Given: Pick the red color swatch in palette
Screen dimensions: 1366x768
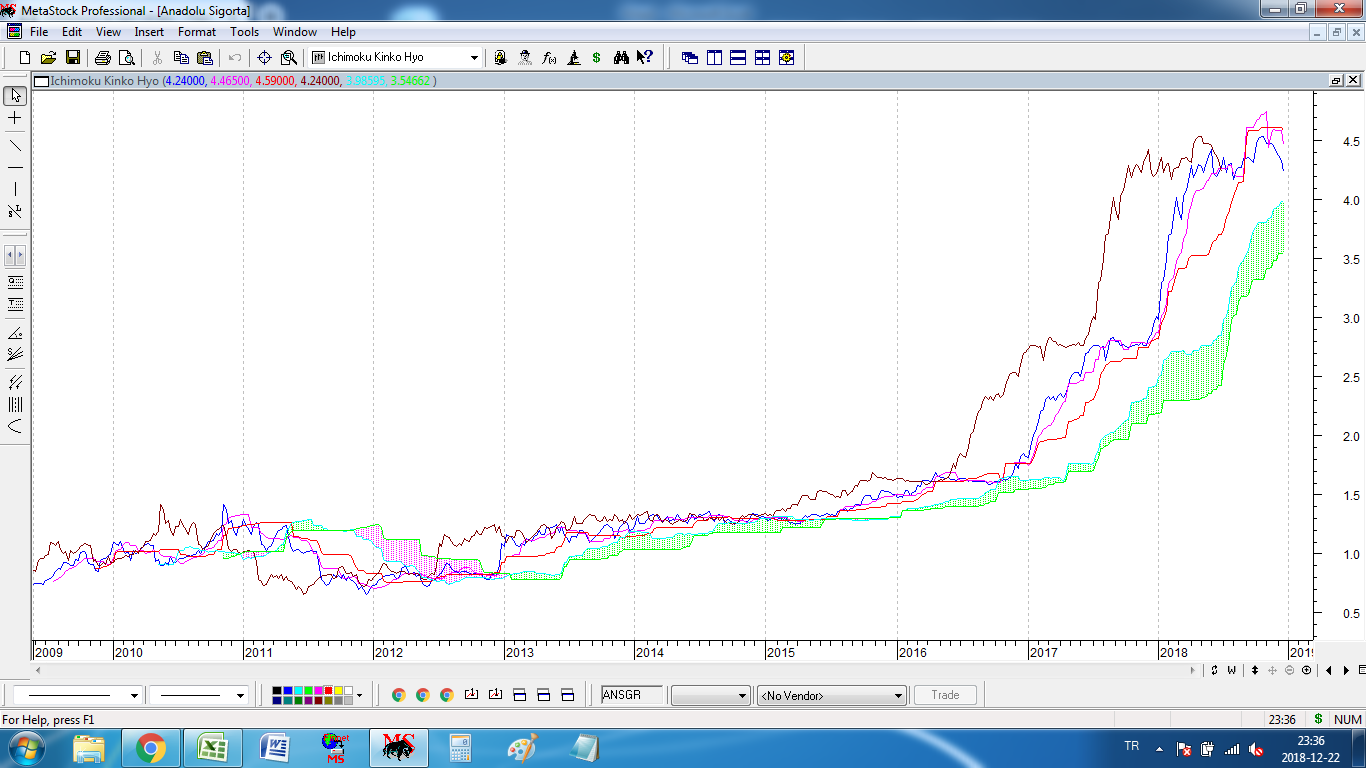Looking at the screenshot, I should point(328,691).
